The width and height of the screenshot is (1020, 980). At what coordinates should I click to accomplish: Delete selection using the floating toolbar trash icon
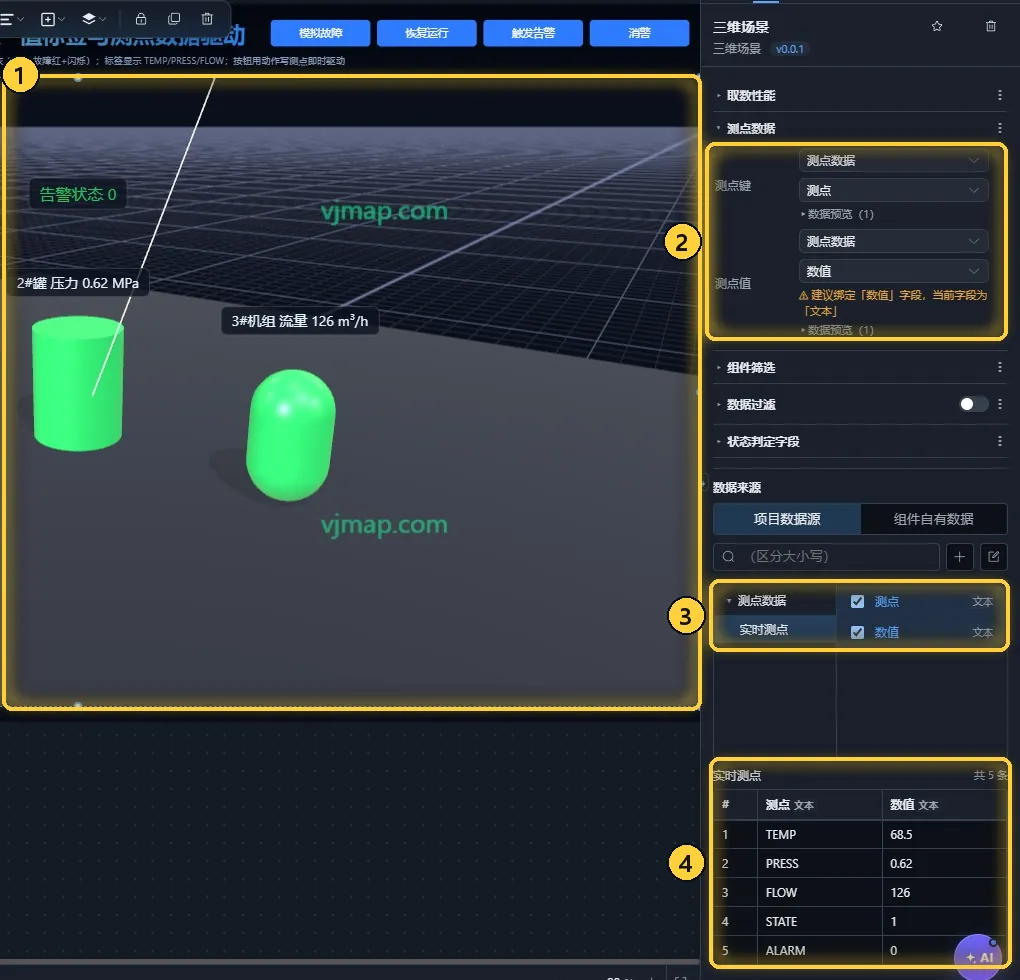click(207, 19)
